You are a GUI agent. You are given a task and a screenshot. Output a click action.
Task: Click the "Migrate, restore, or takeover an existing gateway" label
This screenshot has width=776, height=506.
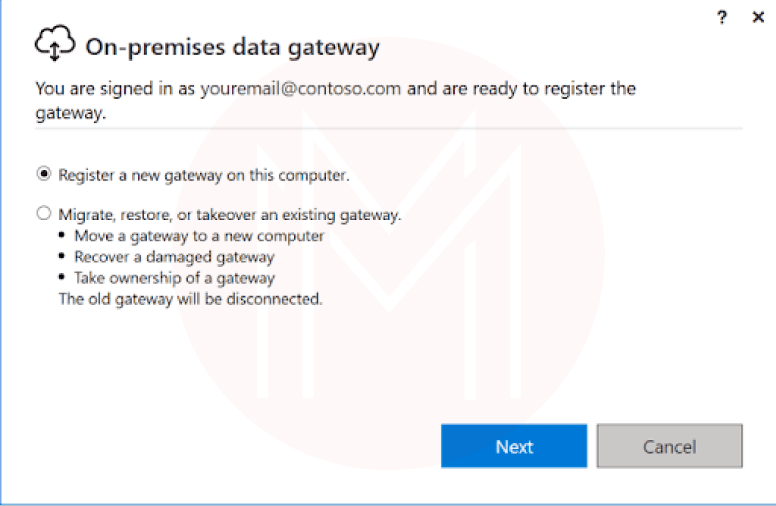229,214
